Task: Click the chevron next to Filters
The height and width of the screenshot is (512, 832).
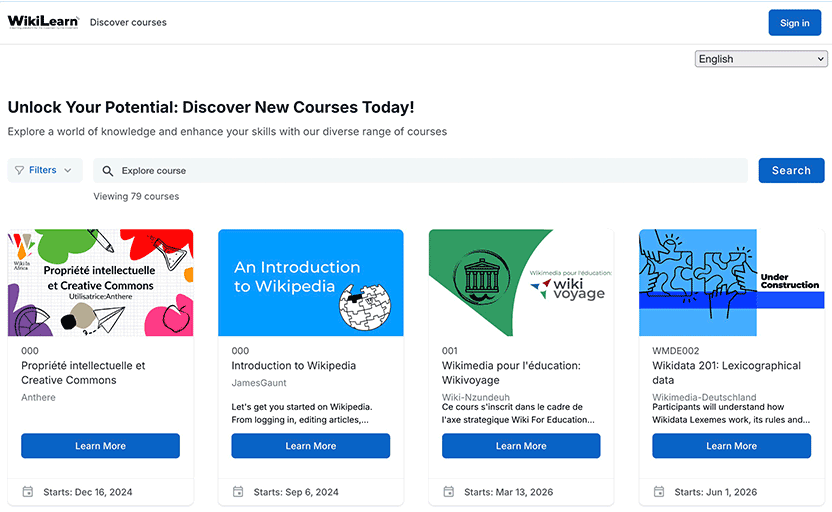Action: coord(68,170)
